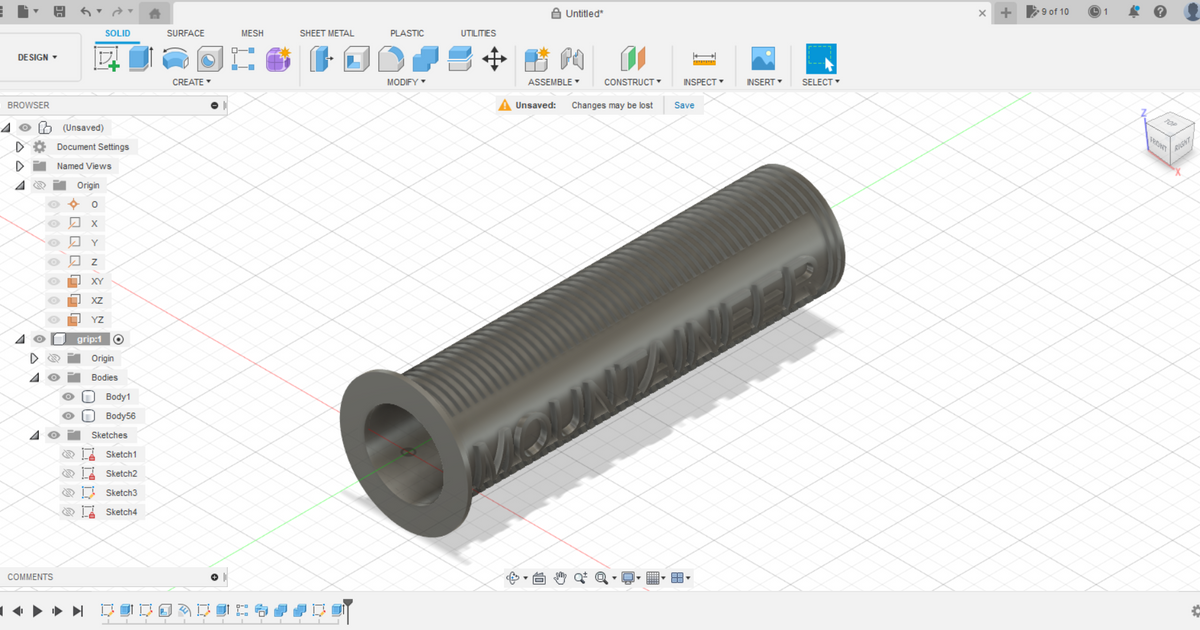Viewport: 1200px width, 630px height.
Task: Switch to the SHEET METAL tab
Action: (327, 33)
